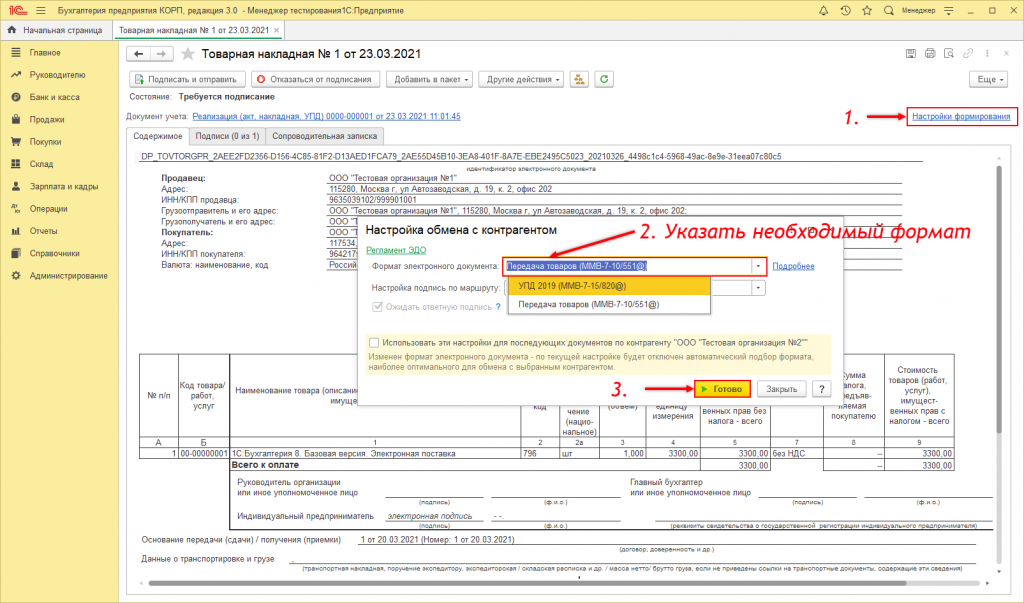Click the help question mark near Ожидать
This screenshot has width=1024, height=603.
click(498, 307)
